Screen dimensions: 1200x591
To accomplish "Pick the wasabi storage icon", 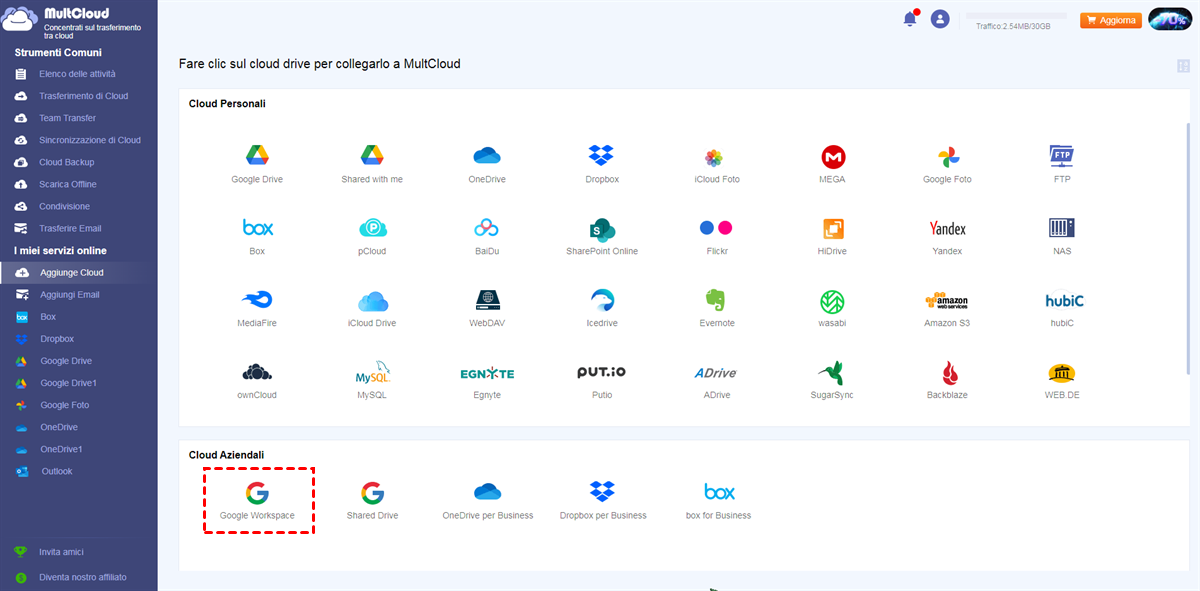I will coord(833,301).
